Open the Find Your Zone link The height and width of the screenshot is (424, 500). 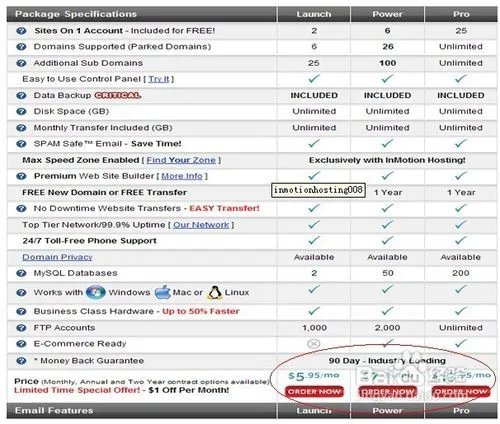click(x=181, y=160)
